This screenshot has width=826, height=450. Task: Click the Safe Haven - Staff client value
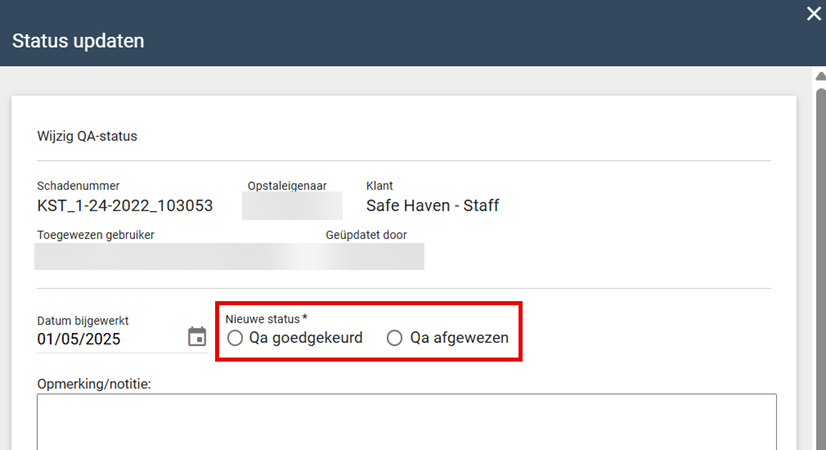[432, 206]
